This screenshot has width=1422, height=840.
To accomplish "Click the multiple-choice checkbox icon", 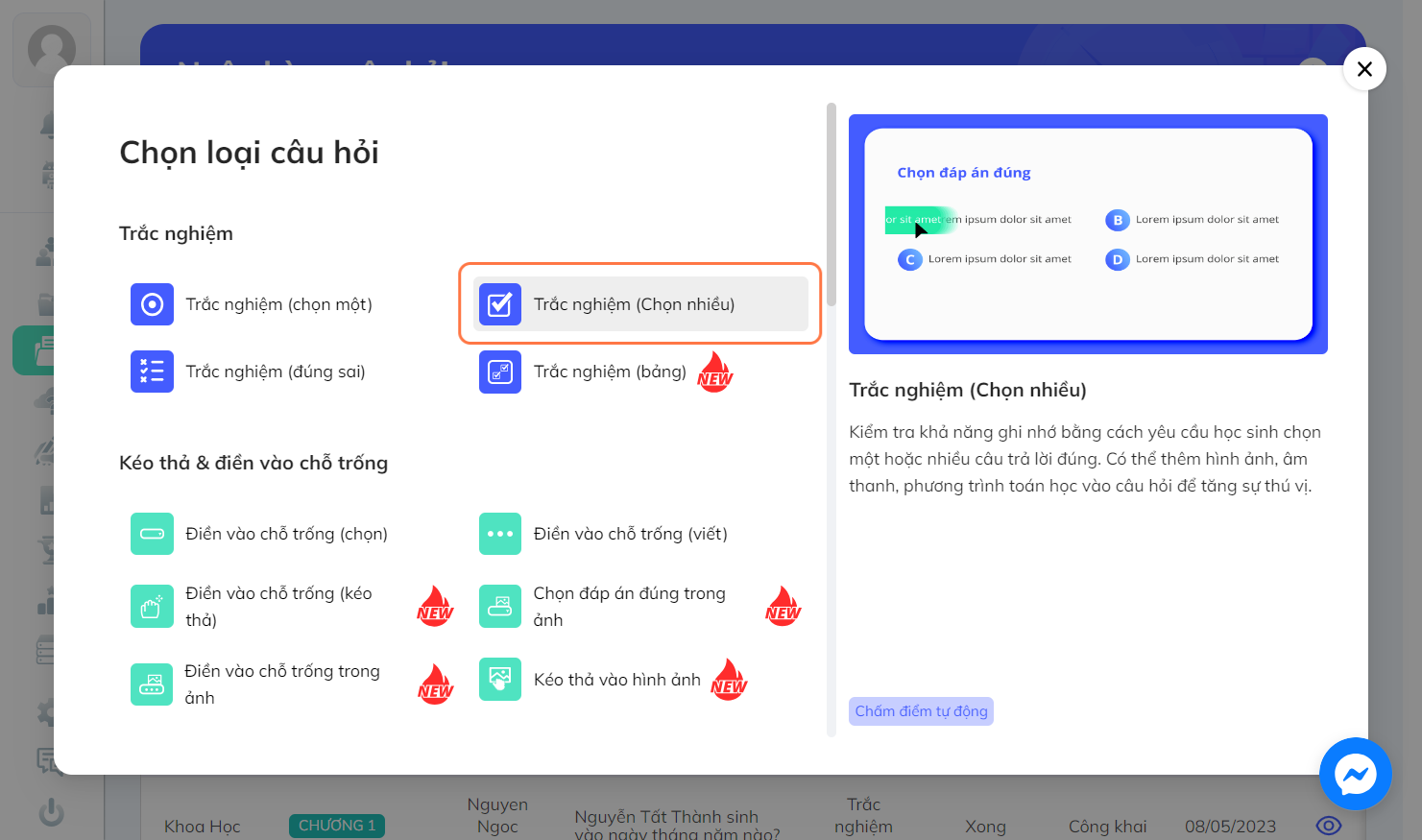I will pyautogui.click(x=500, y=304).
